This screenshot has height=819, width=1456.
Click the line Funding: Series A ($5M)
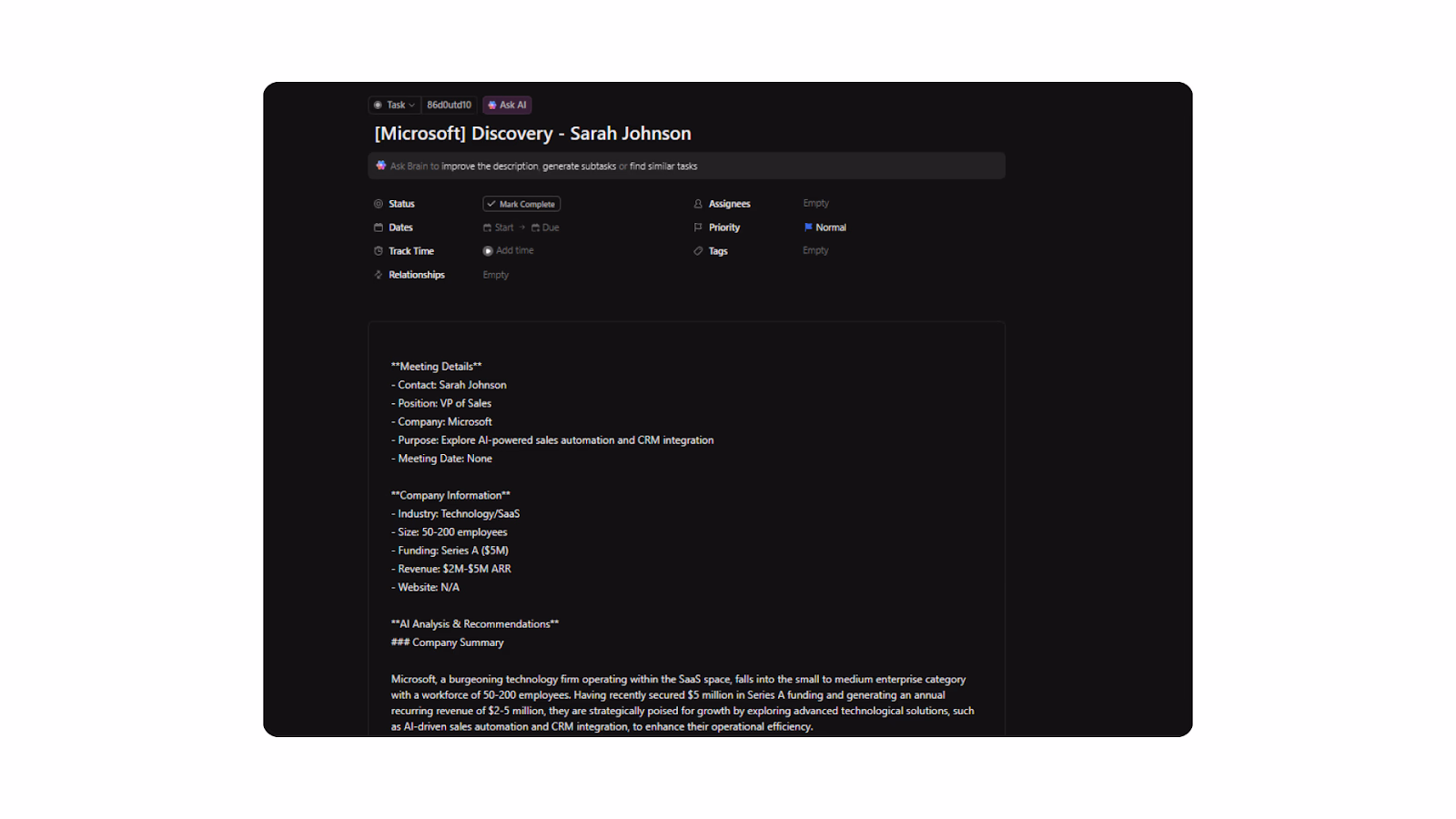pos(450,551)
